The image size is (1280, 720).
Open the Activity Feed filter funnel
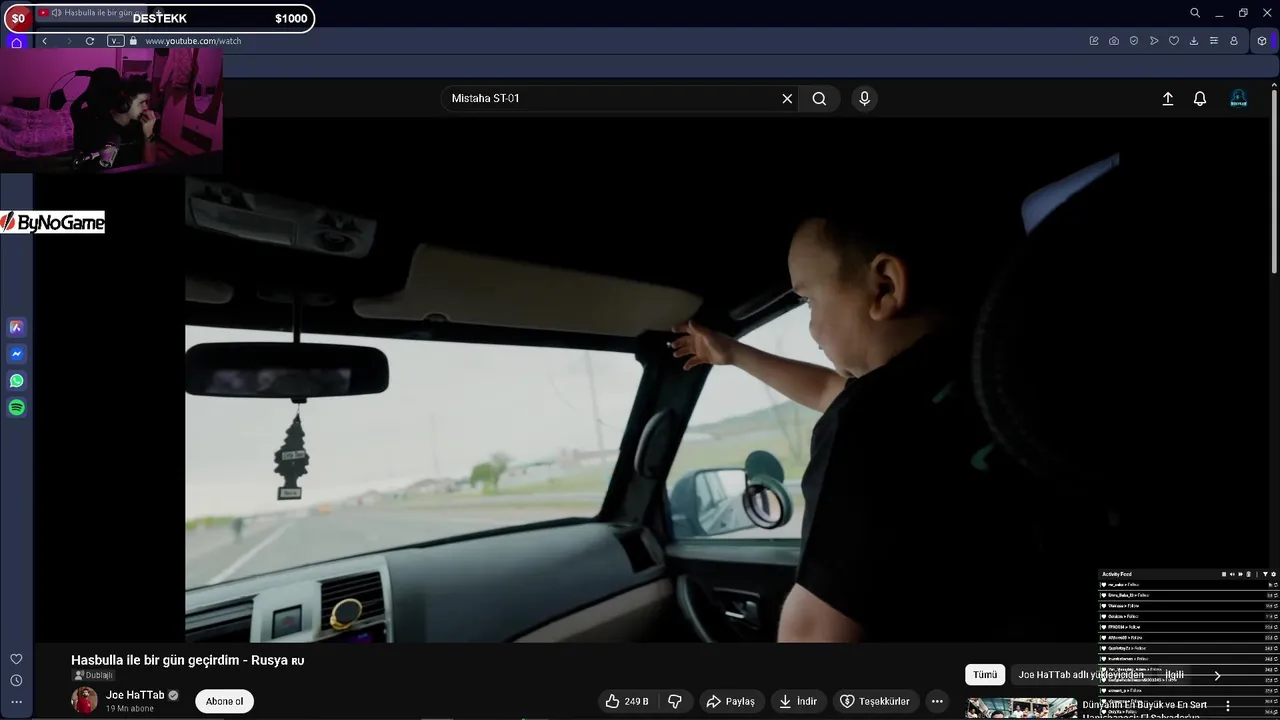[1265, 574]
